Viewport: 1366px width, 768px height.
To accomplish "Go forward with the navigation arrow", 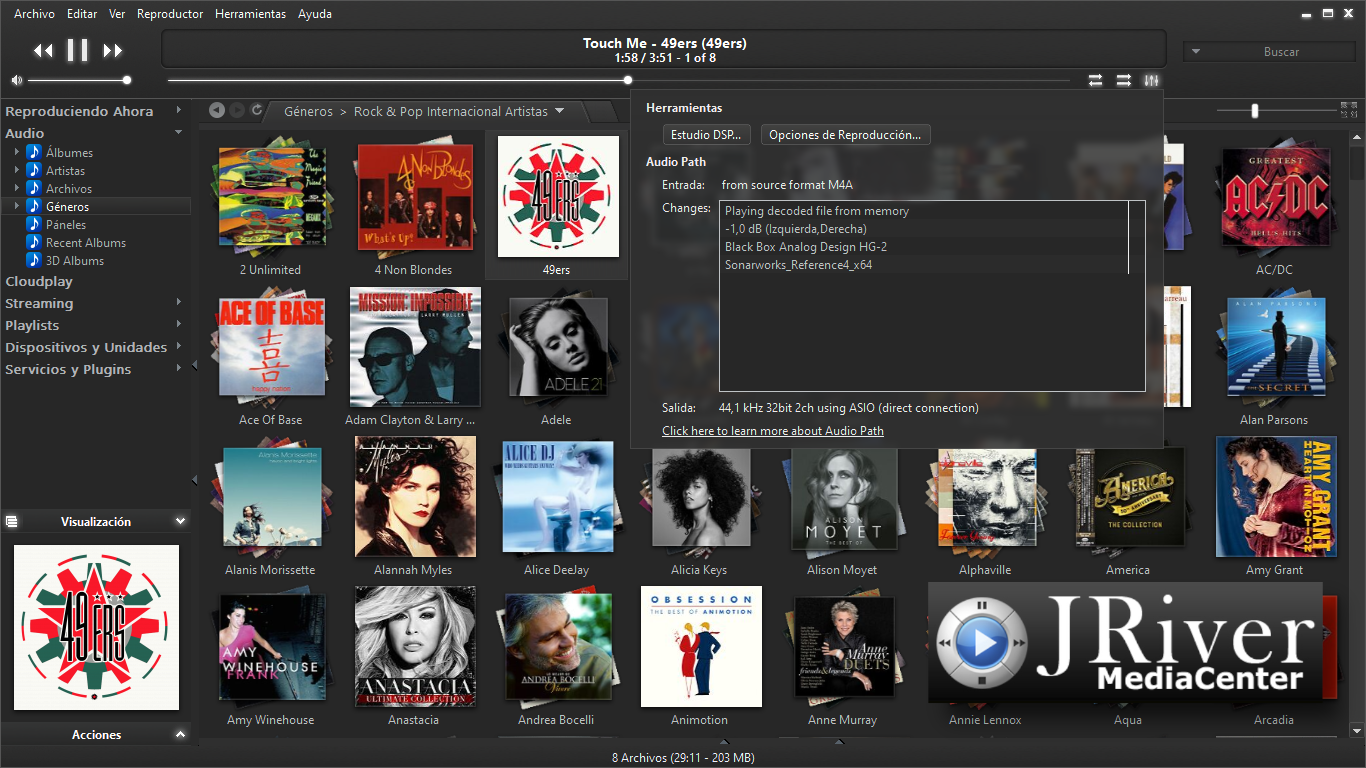I will click(x=237, y=110).
